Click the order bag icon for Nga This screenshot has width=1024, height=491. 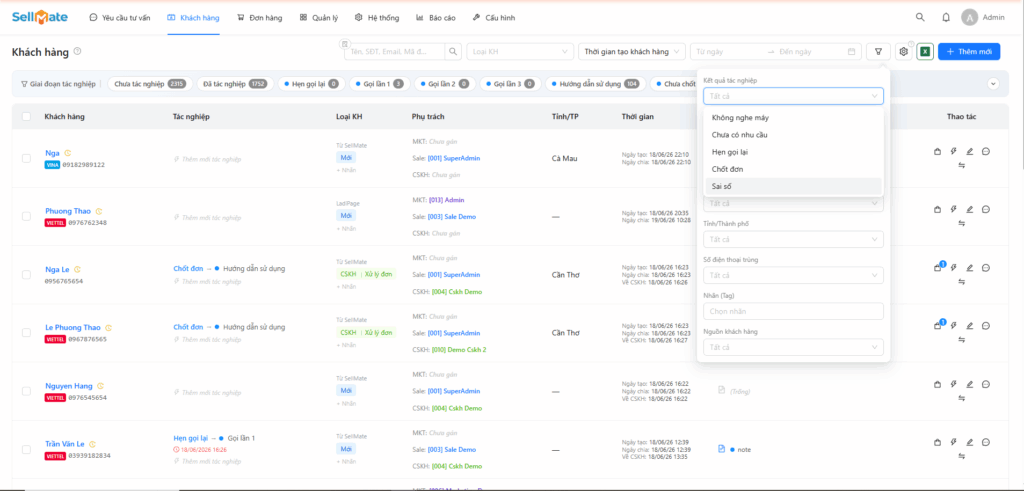tap(938, 151)
